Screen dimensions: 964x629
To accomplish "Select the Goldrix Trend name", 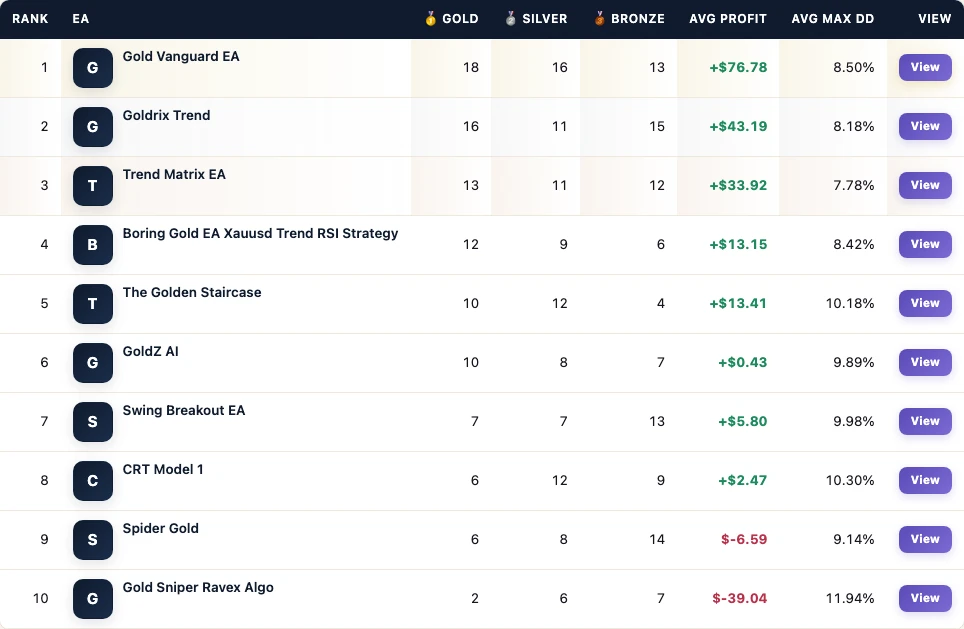I will [x=166, y=116].
